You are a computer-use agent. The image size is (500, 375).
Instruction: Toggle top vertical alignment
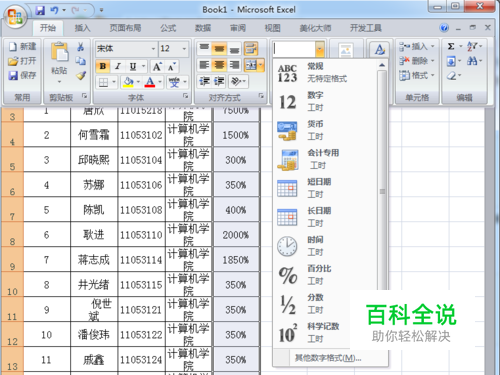[204, 49]
